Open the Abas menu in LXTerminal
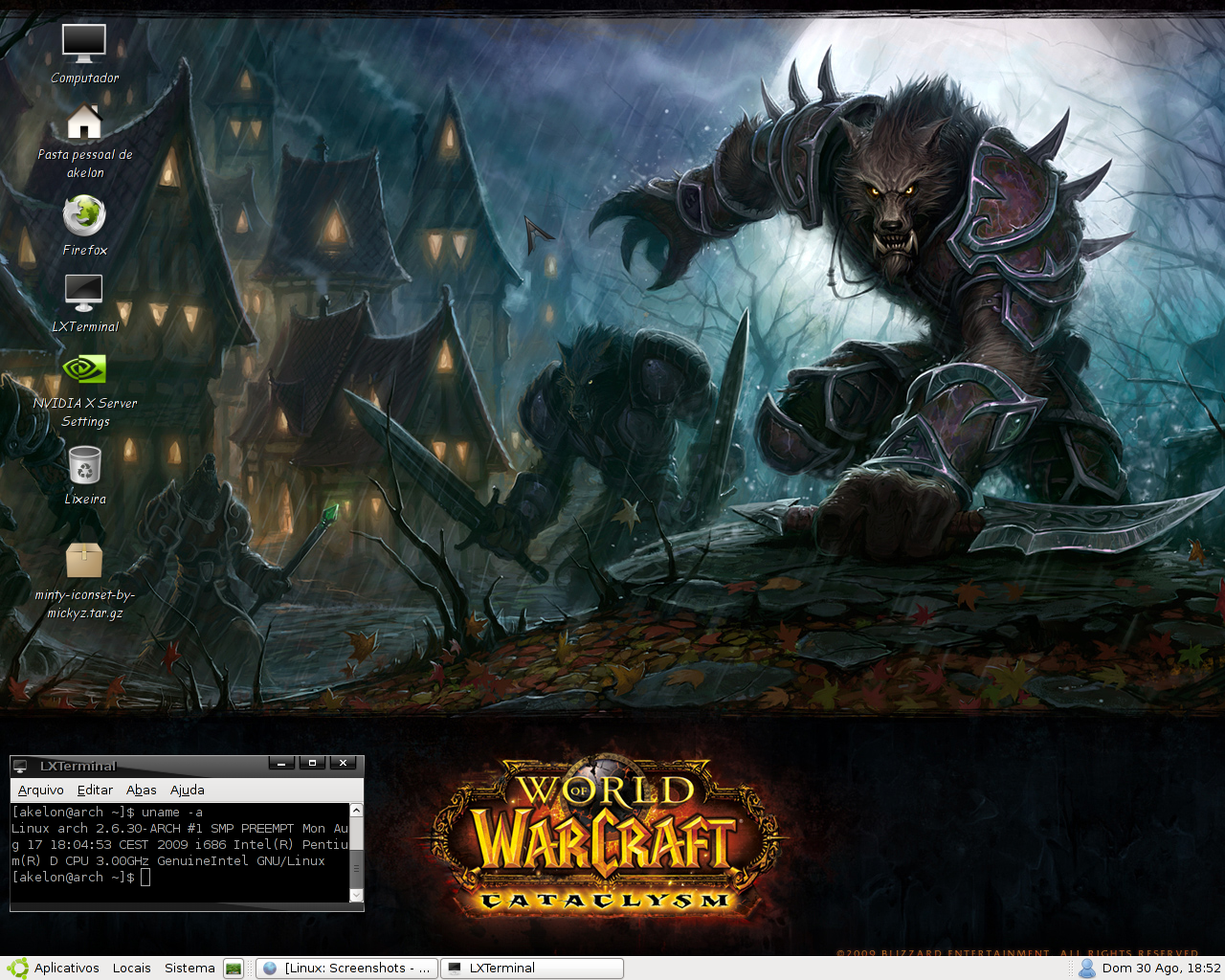The width and height of the screenshot is (1225, 980). (x=142, y=790)
